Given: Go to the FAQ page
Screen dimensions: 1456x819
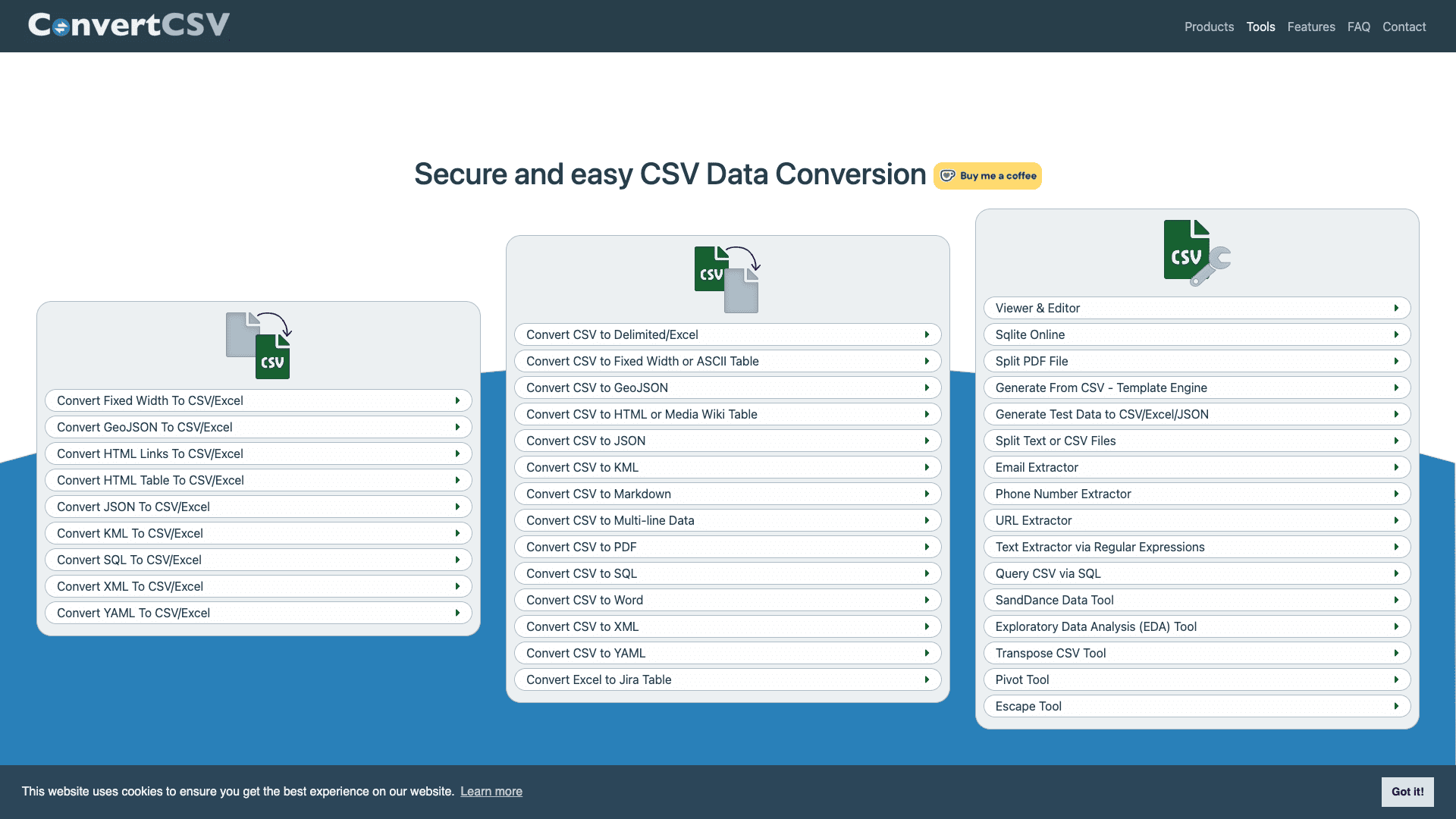Looking at the screenshot, I should 1358,27.
